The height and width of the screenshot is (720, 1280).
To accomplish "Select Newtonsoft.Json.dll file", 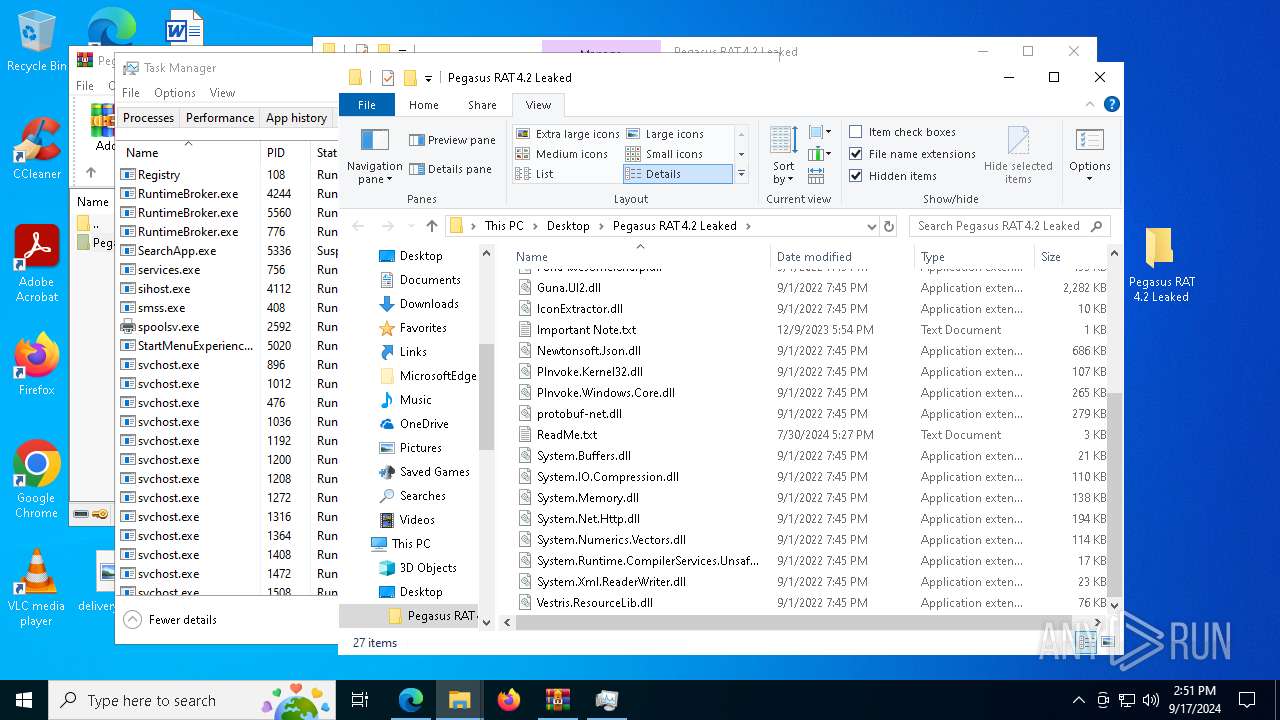I will coord(588,351).
